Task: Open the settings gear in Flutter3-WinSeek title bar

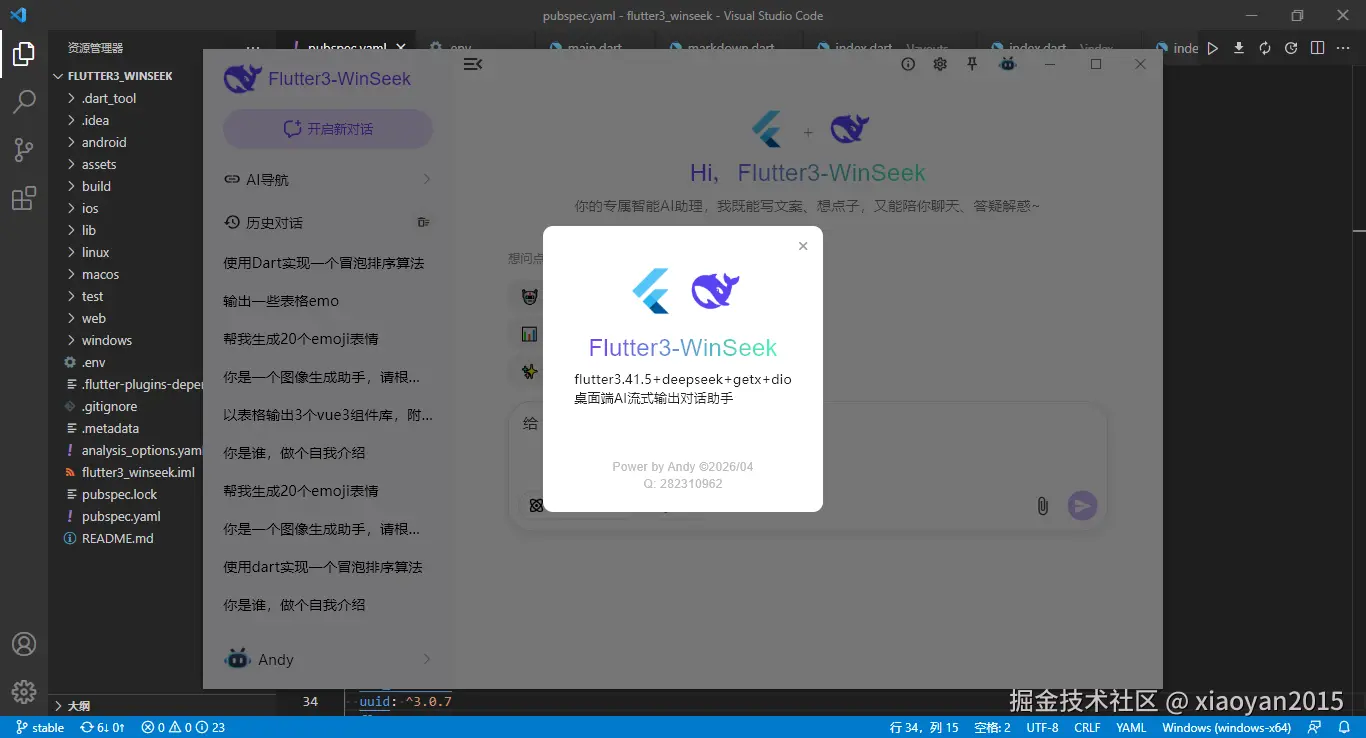Action: pos(939,63)
